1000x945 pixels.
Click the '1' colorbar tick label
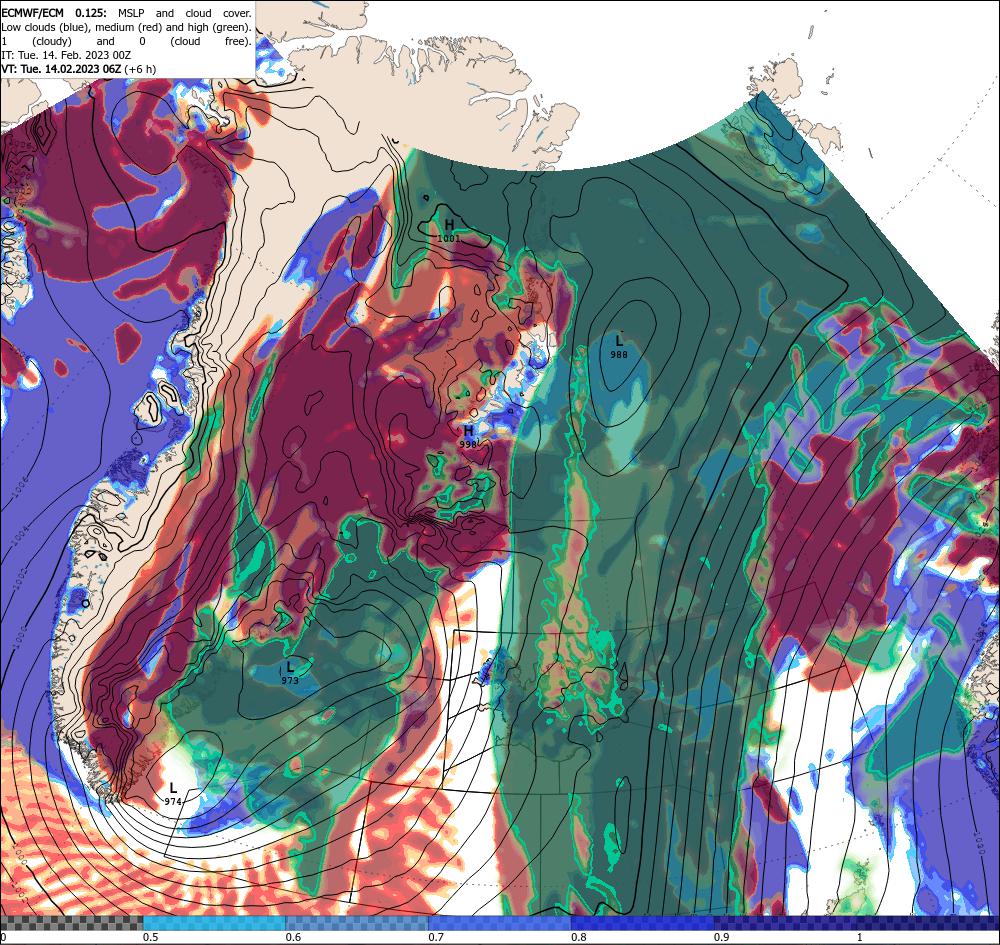tap(860, 937)
